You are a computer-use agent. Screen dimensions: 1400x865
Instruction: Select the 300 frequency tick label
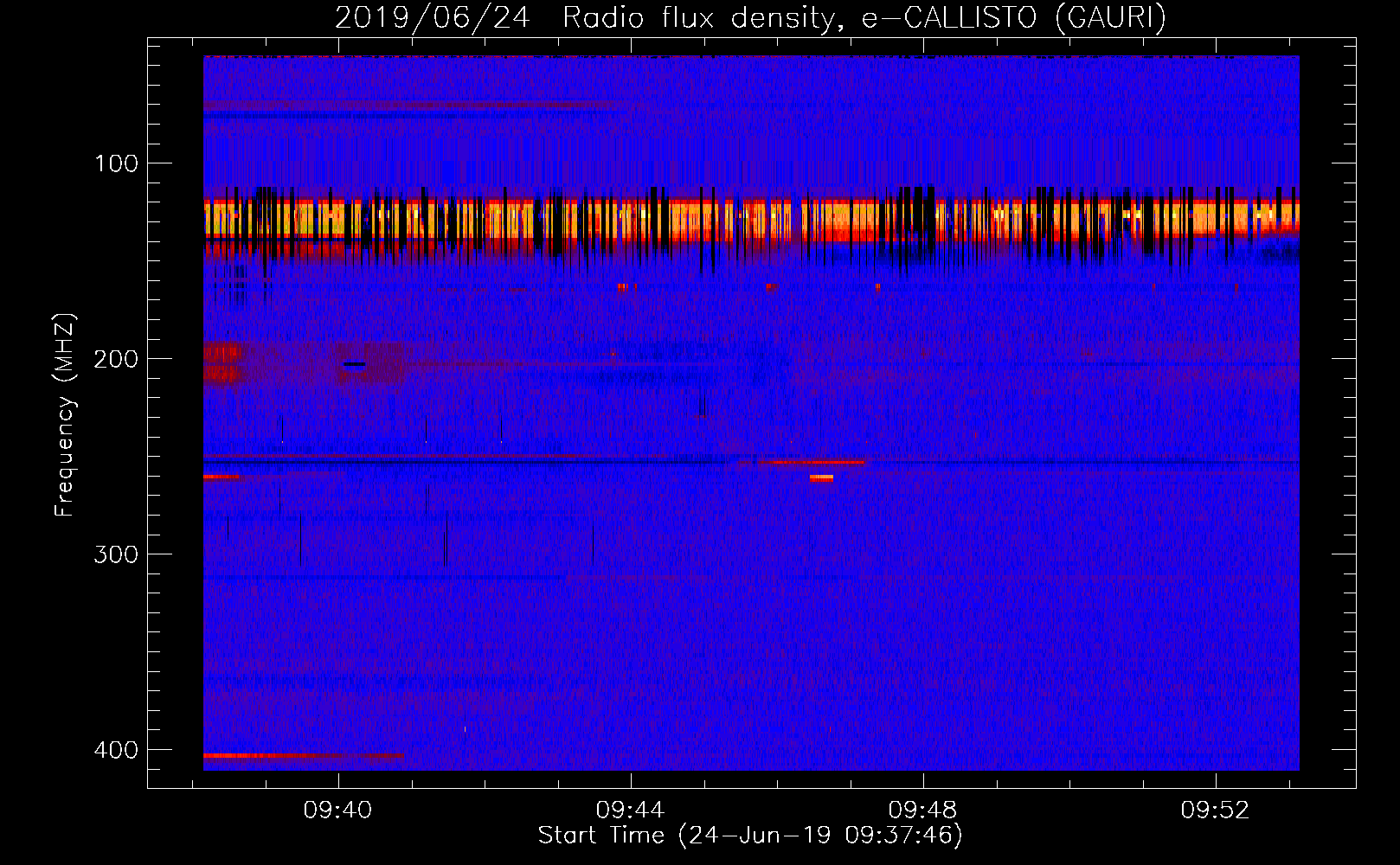point(116,554)
